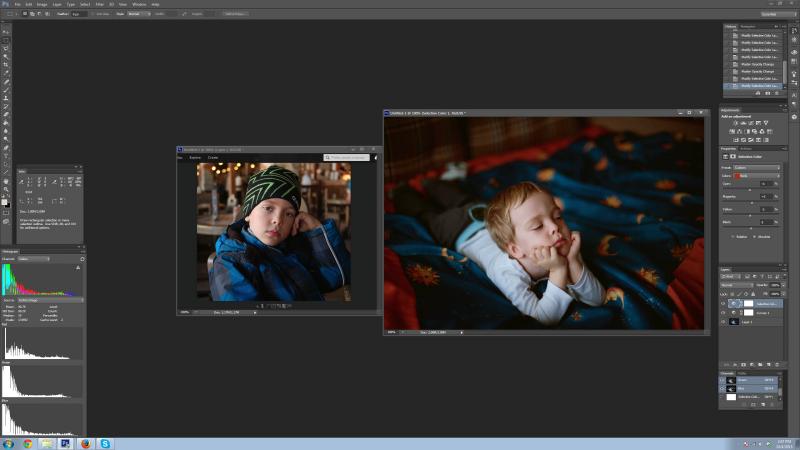Add layer mask from Layers panel bottom
The image size is (800, 450).
click(743, 365)
